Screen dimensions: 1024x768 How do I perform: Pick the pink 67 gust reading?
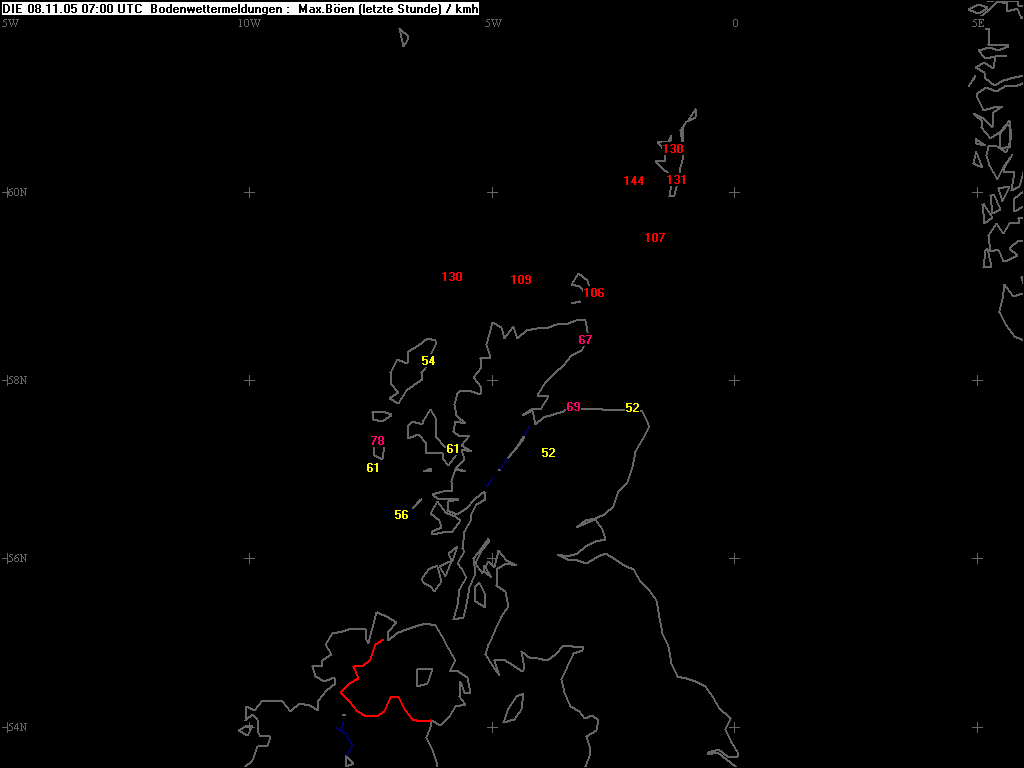click(x=585, y=340)
